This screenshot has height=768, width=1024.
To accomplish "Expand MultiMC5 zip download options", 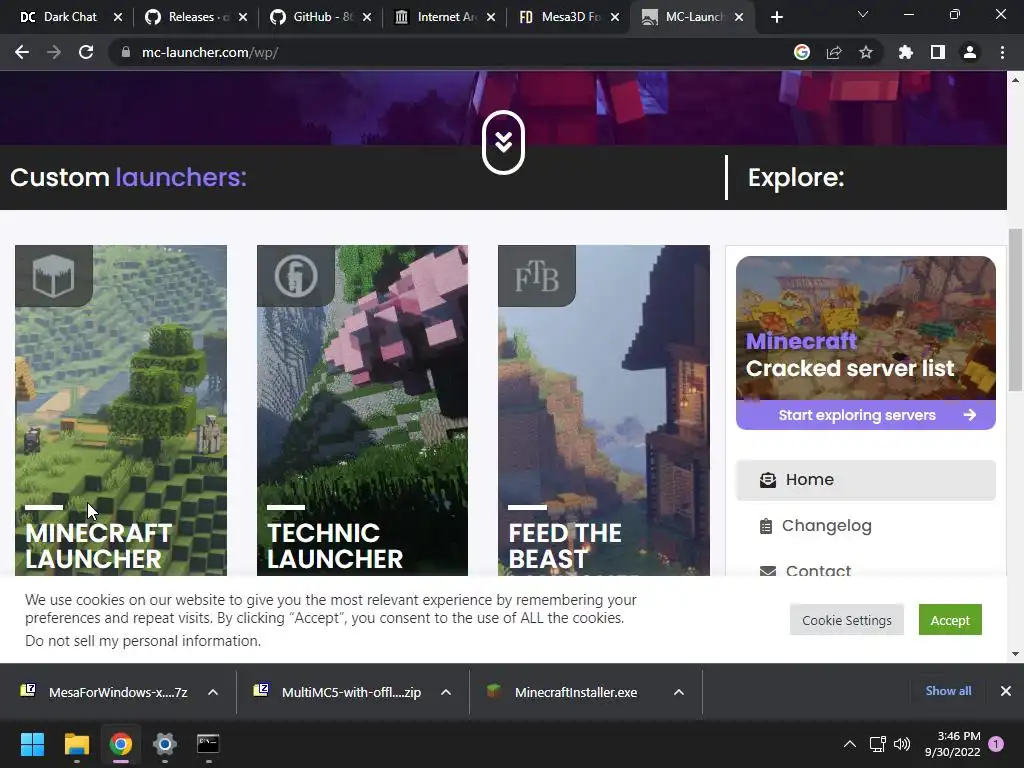I will (x=446, y=692).
